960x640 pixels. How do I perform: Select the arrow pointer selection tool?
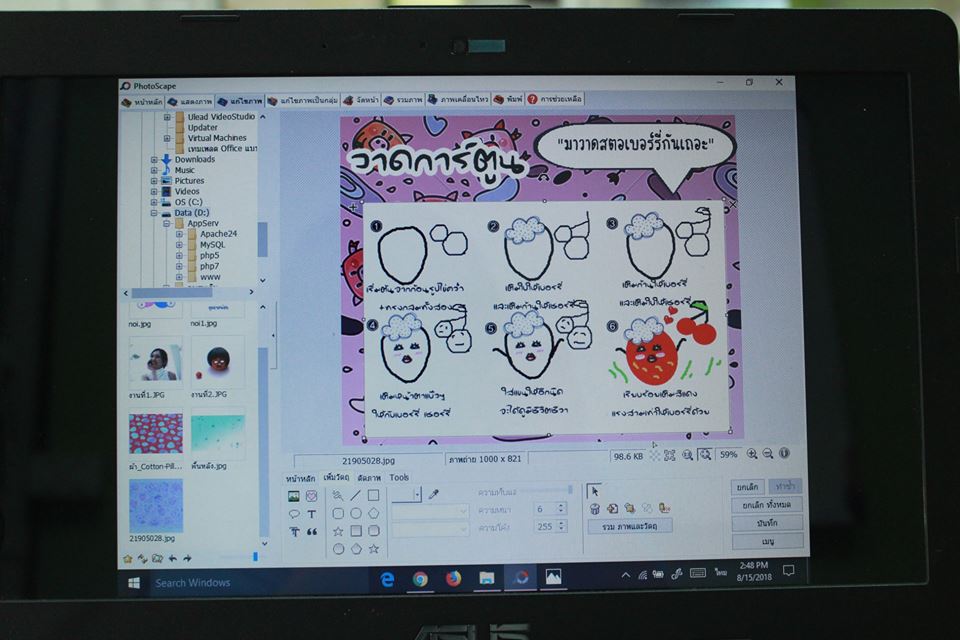594,490
